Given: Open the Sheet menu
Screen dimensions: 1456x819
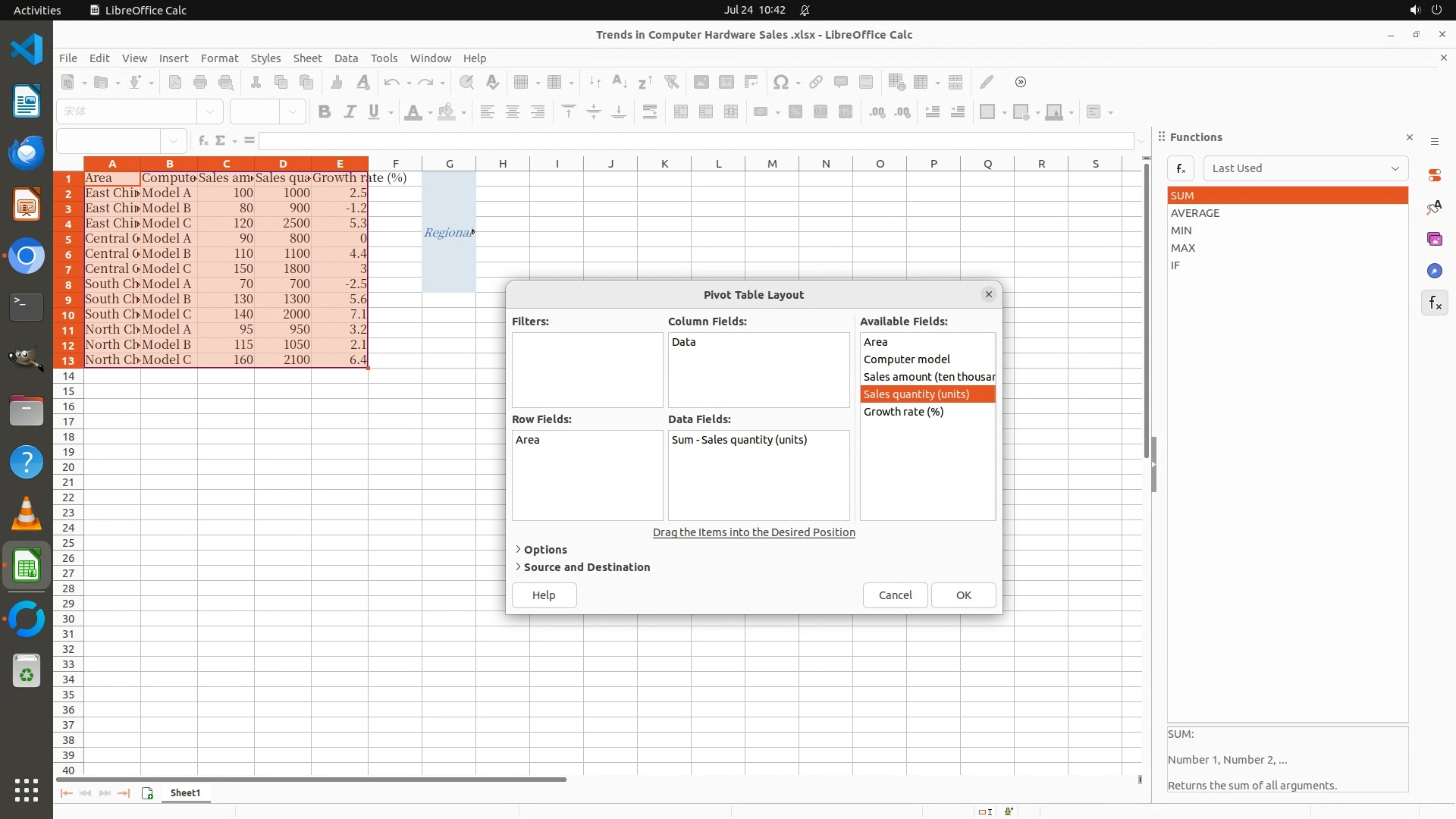Looking at the screenshot, I should [307, 58].
